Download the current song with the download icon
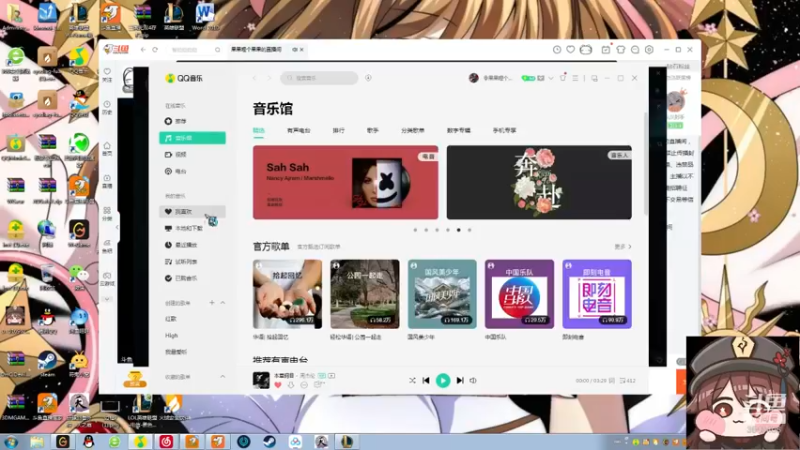Screen dimensions: 800x450 point(291,385)
